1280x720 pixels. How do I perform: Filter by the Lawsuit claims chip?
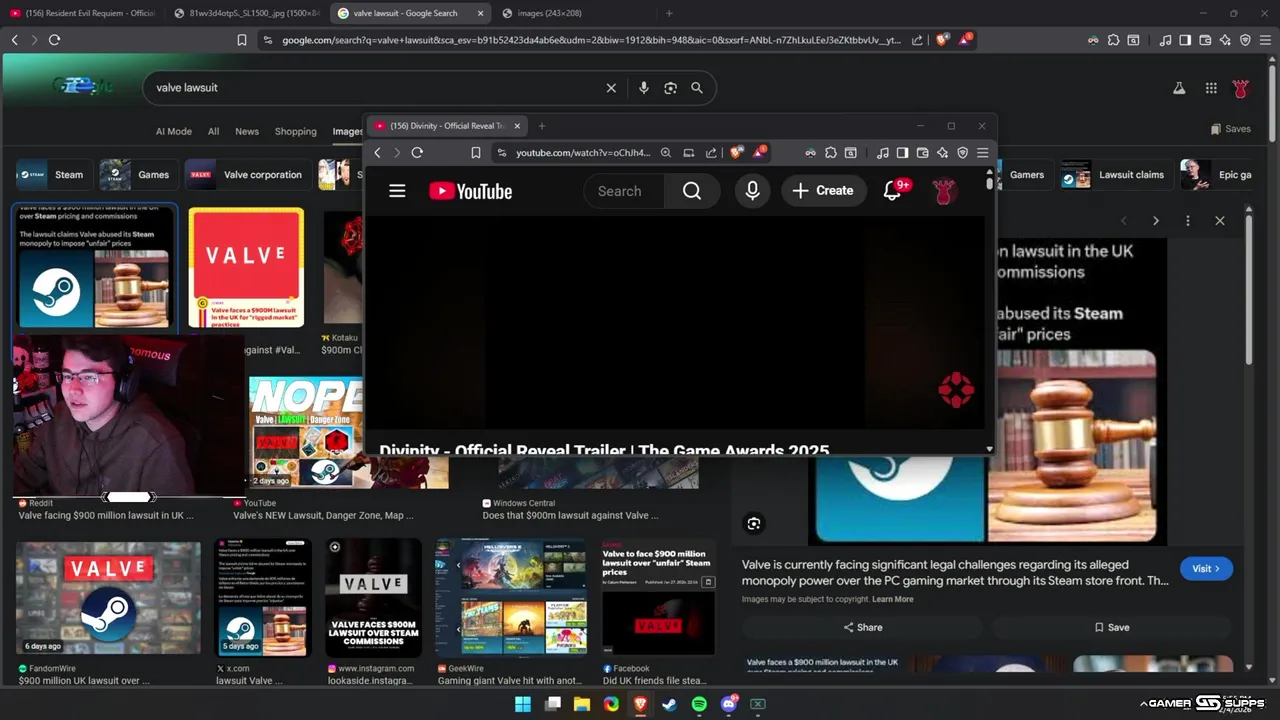point(1114,174)
